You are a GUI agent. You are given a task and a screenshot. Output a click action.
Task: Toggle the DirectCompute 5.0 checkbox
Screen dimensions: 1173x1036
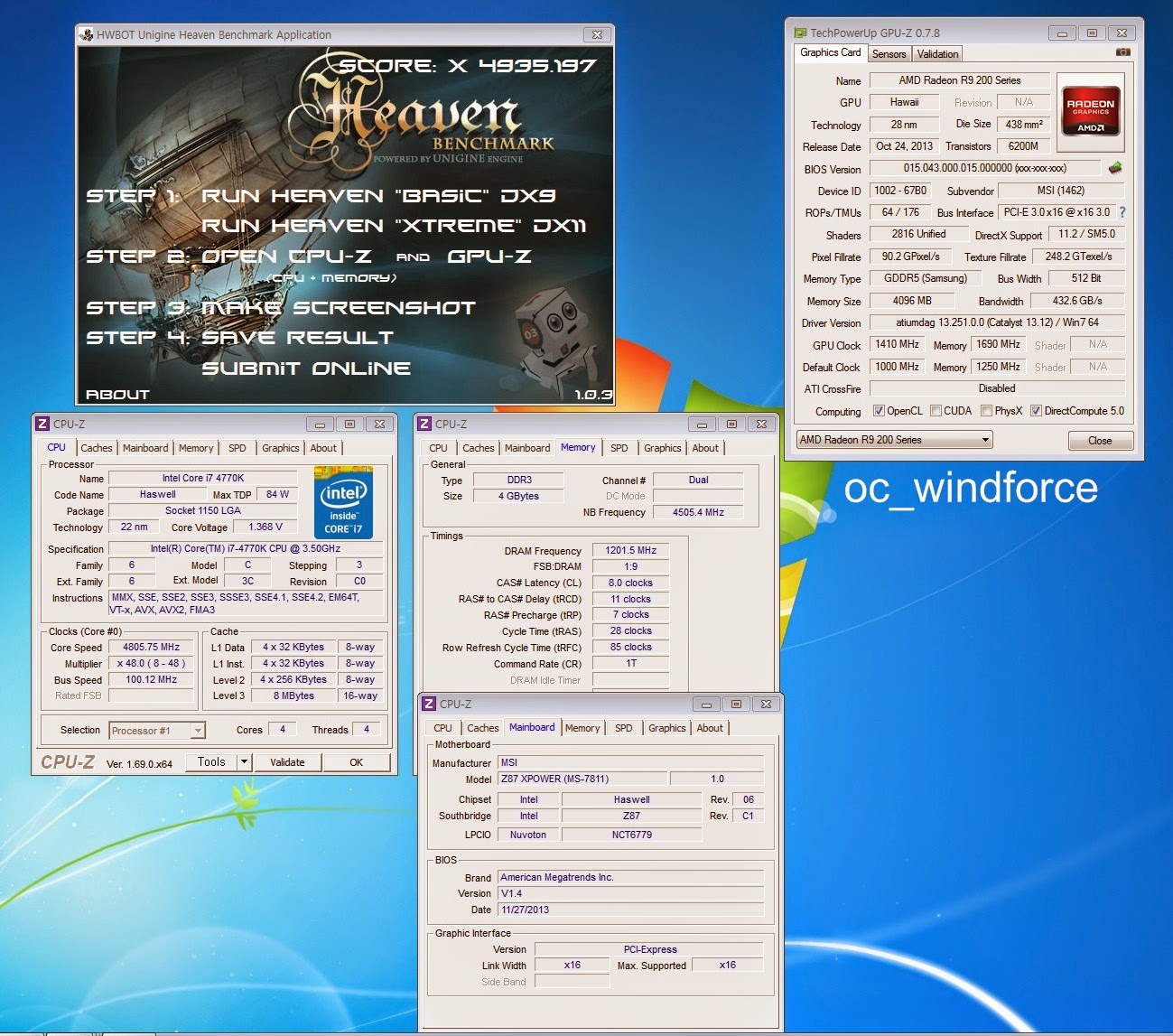pos(1036,411)
